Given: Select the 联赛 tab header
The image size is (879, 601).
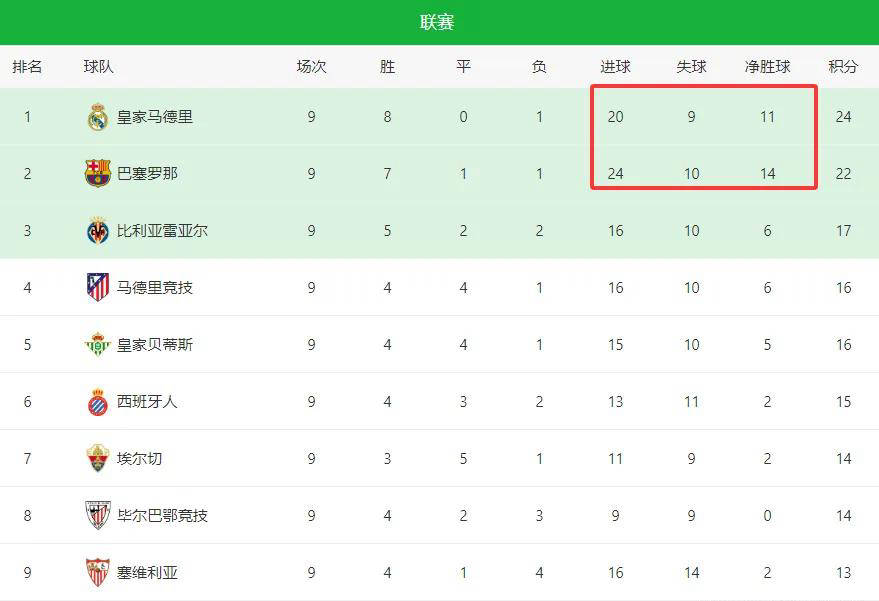Looking at the screenshot, I should pyautogui.click(x=438, y=22).
